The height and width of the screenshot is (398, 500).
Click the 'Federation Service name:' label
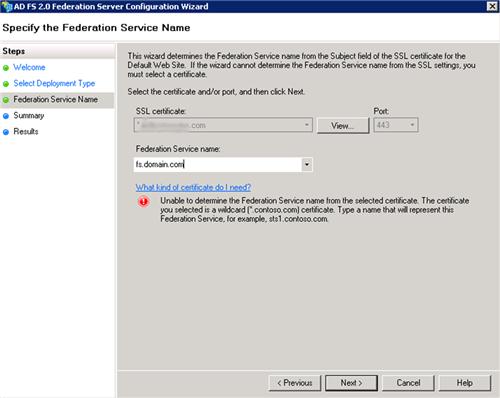click(x=178, y=149)
